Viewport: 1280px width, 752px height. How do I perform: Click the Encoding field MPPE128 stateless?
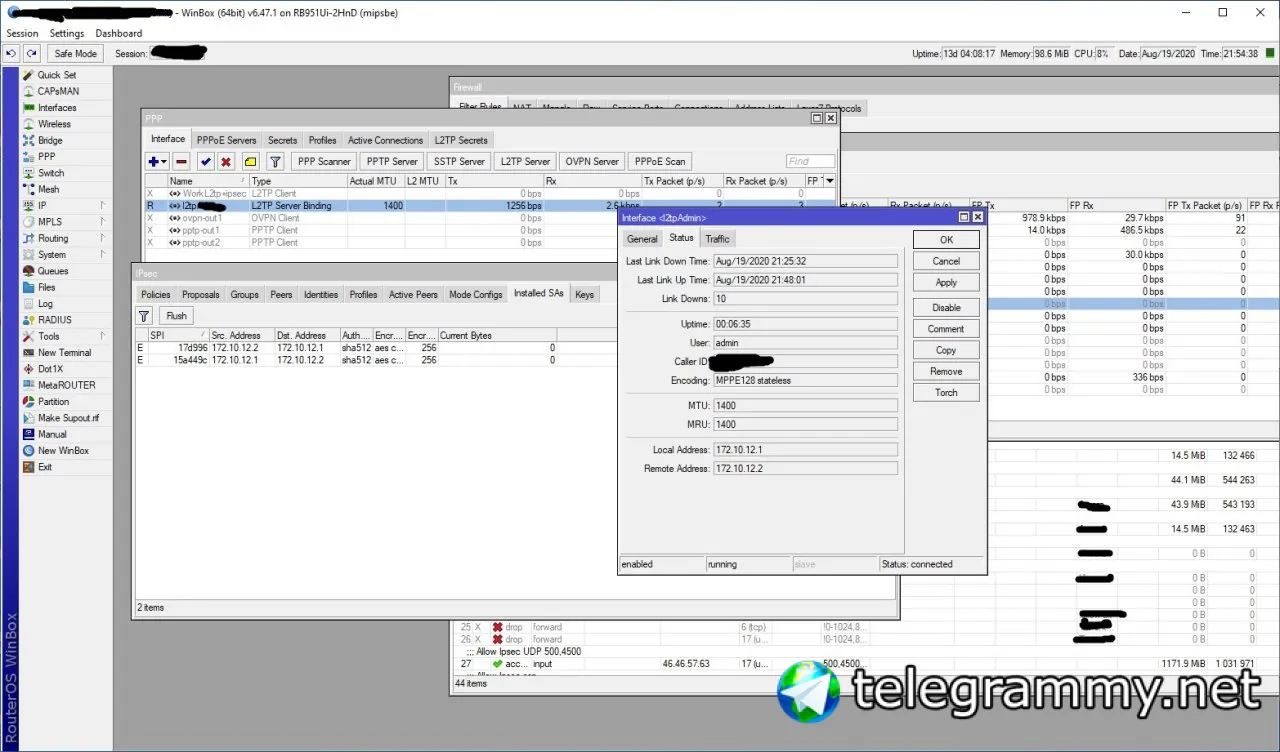click(805, 381)
